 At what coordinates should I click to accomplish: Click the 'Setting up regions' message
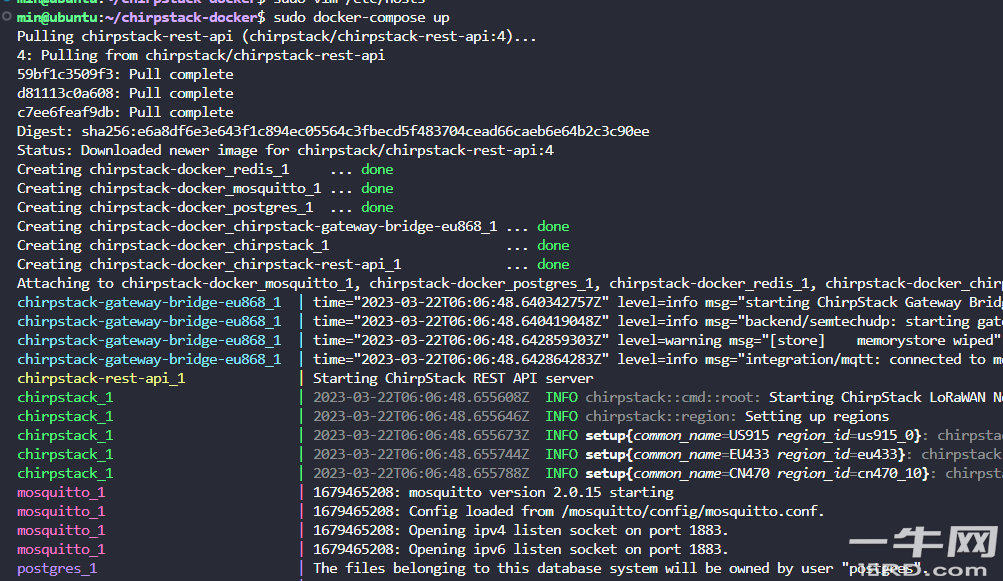click(x=817, y=417)
